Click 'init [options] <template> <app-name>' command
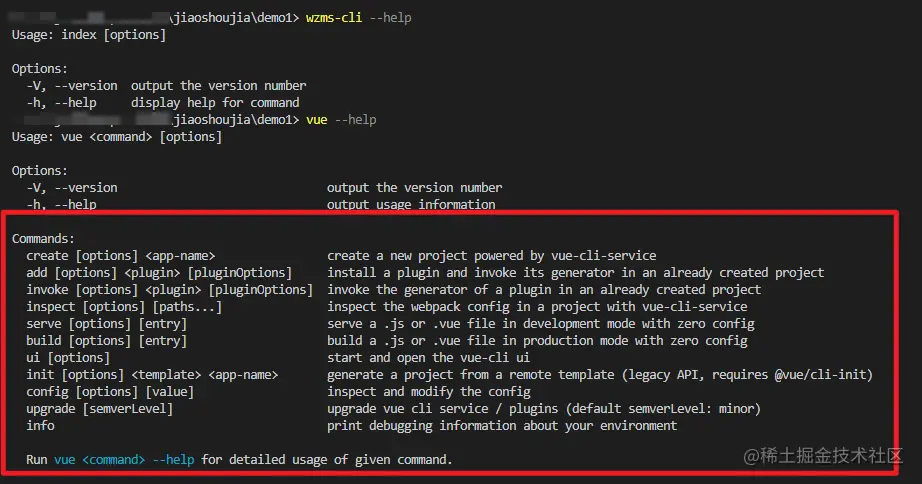 (152, 375)
